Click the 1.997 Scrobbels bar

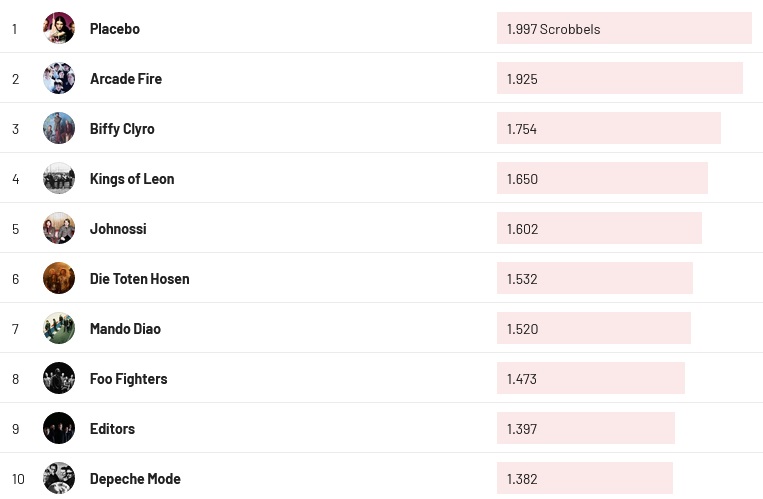pos(624,29)
